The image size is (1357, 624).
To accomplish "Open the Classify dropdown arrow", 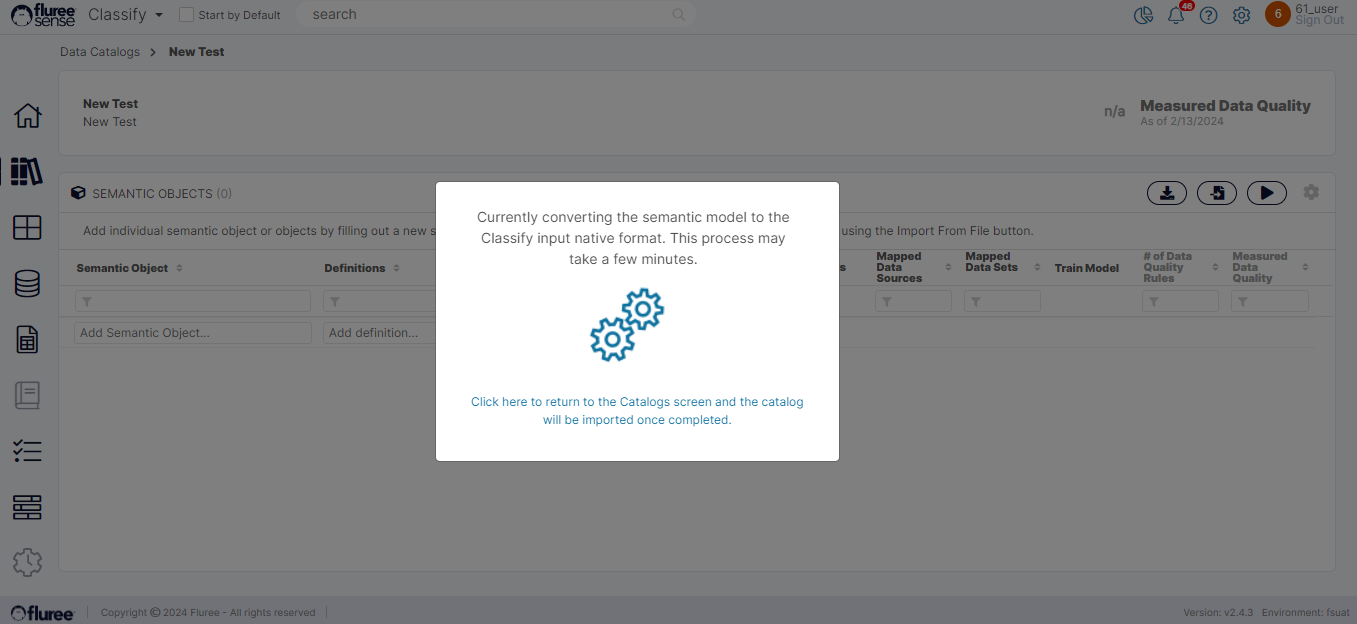I will tap(158, 15).
